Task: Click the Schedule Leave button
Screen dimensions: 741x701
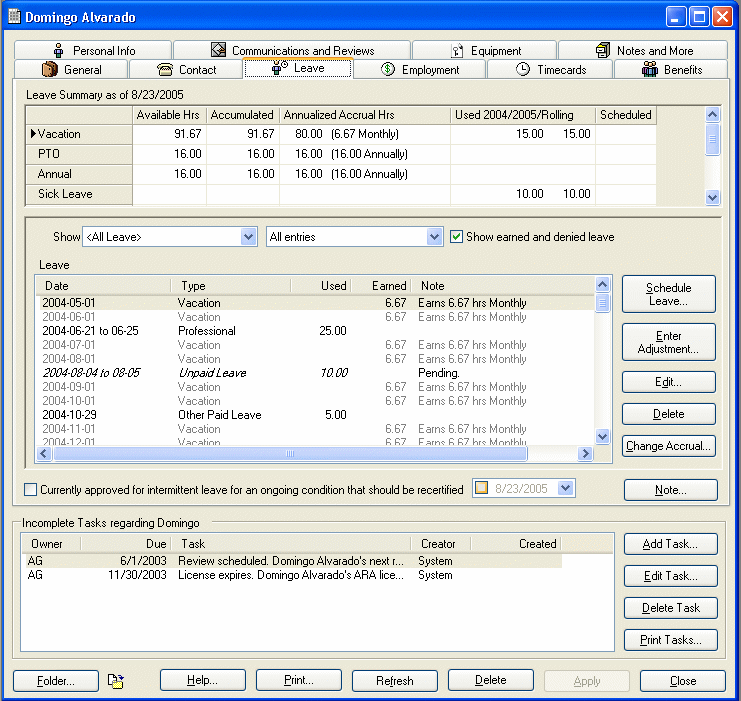Action: click(x=668, y=294)
